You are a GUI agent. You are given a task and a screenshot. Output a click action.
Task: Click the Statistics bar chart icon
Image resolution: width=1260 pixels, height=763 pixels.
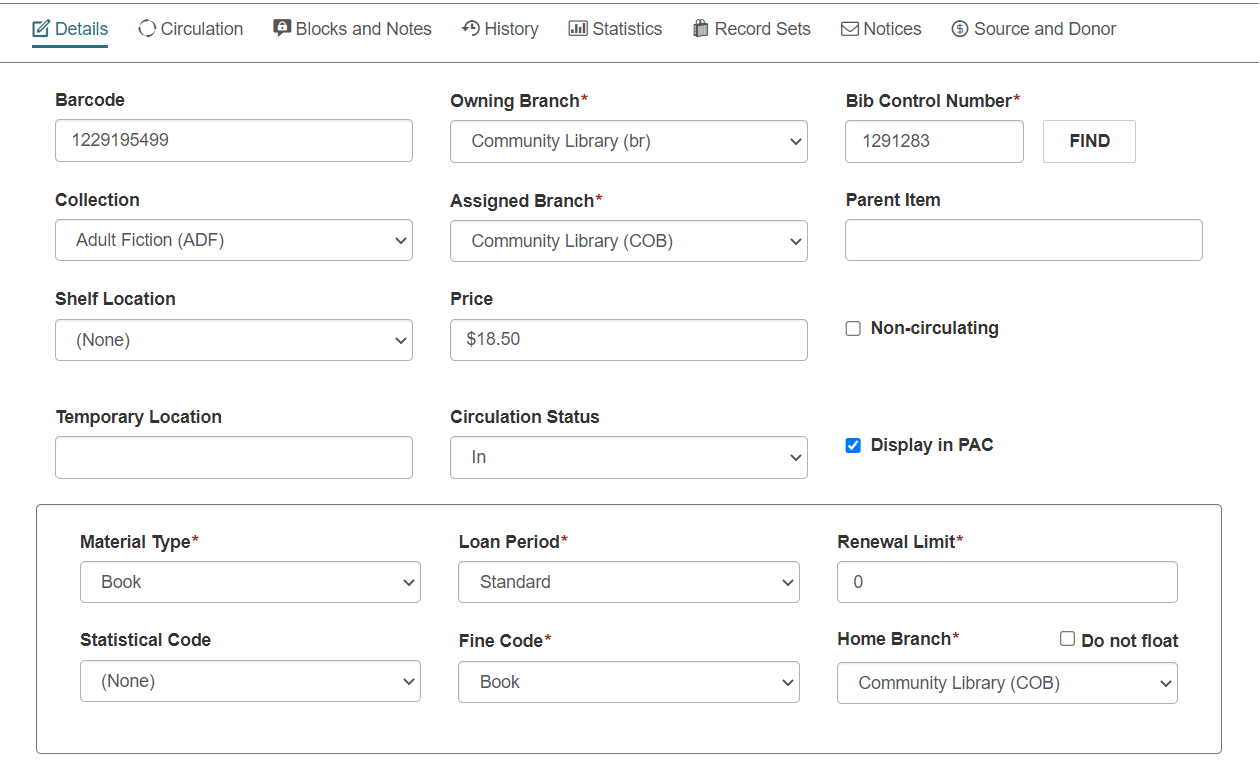(x=578, y=28)
